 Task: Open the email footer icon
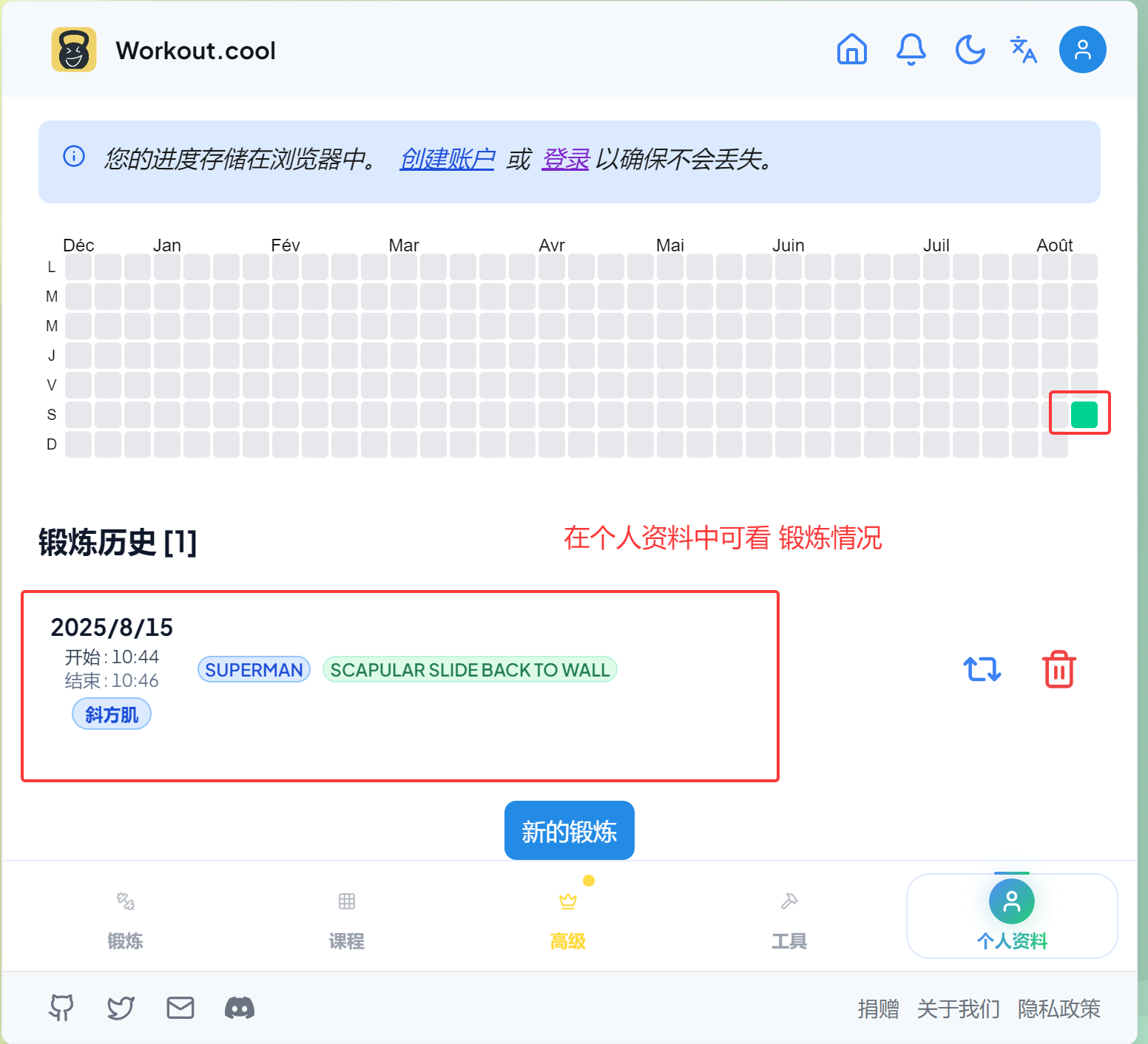[180, 1008]
